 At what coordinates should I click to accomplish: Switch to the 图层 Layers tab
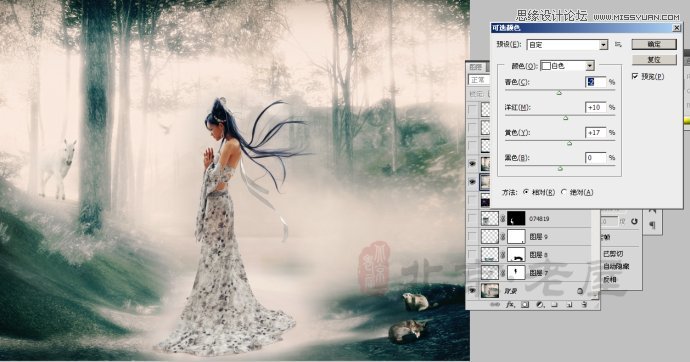click(x=476, y=67)
